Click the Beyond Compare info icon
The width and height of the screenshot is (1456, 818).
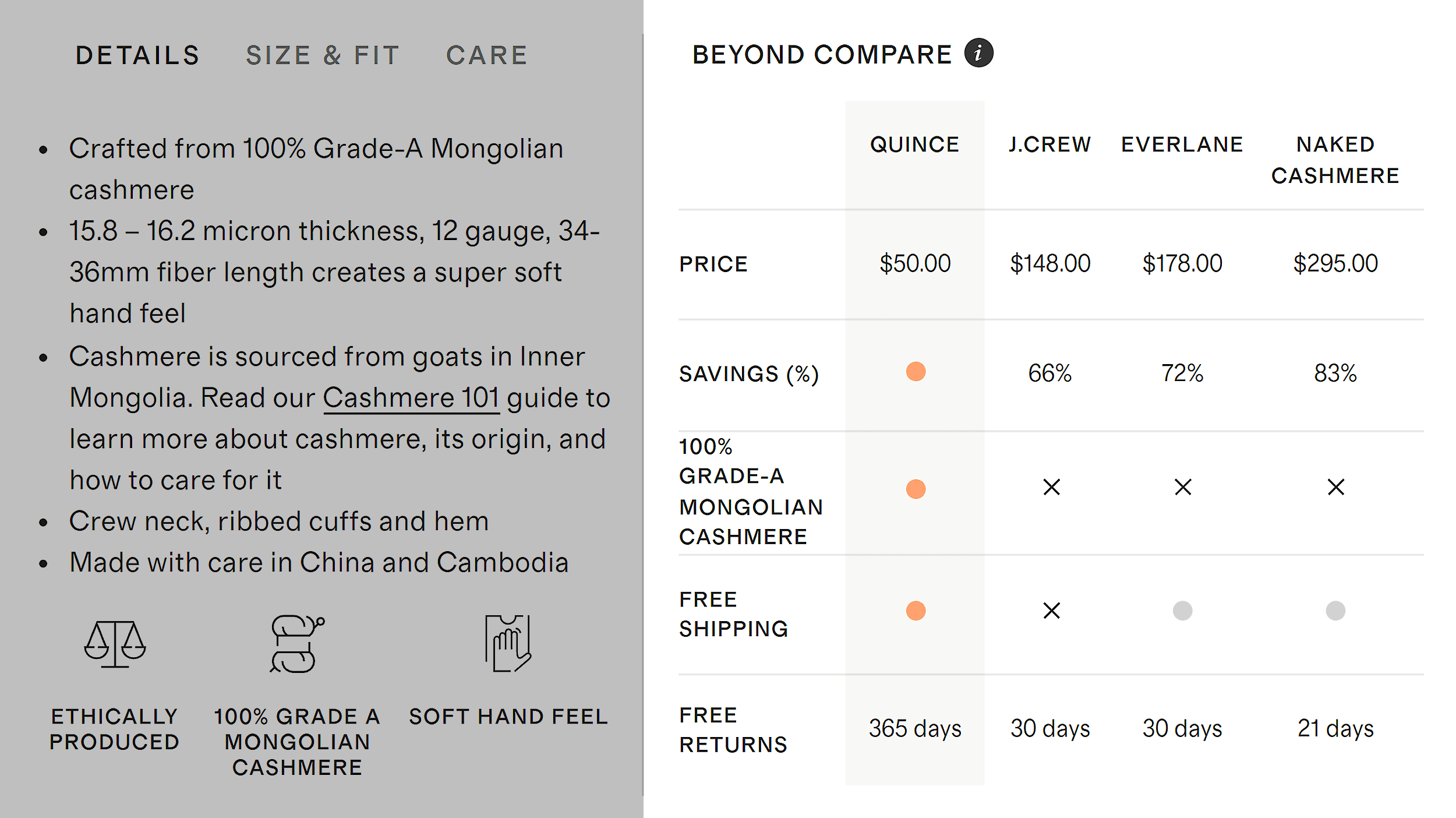tap(978, 54)
